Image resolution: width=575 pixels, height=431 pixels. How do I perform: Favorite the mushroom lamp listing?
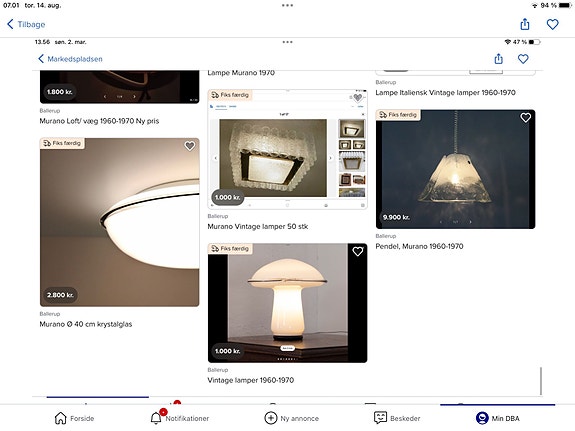click(x=358, y=251)
